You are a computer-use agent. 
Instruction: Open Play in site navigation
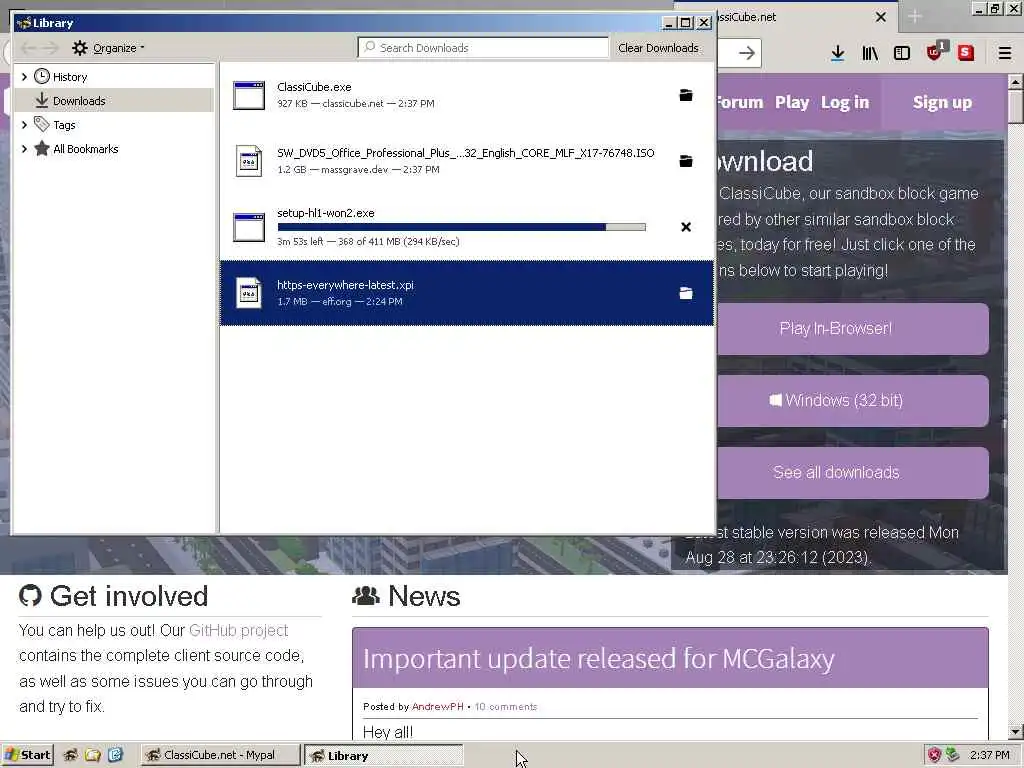coord(792,103)
